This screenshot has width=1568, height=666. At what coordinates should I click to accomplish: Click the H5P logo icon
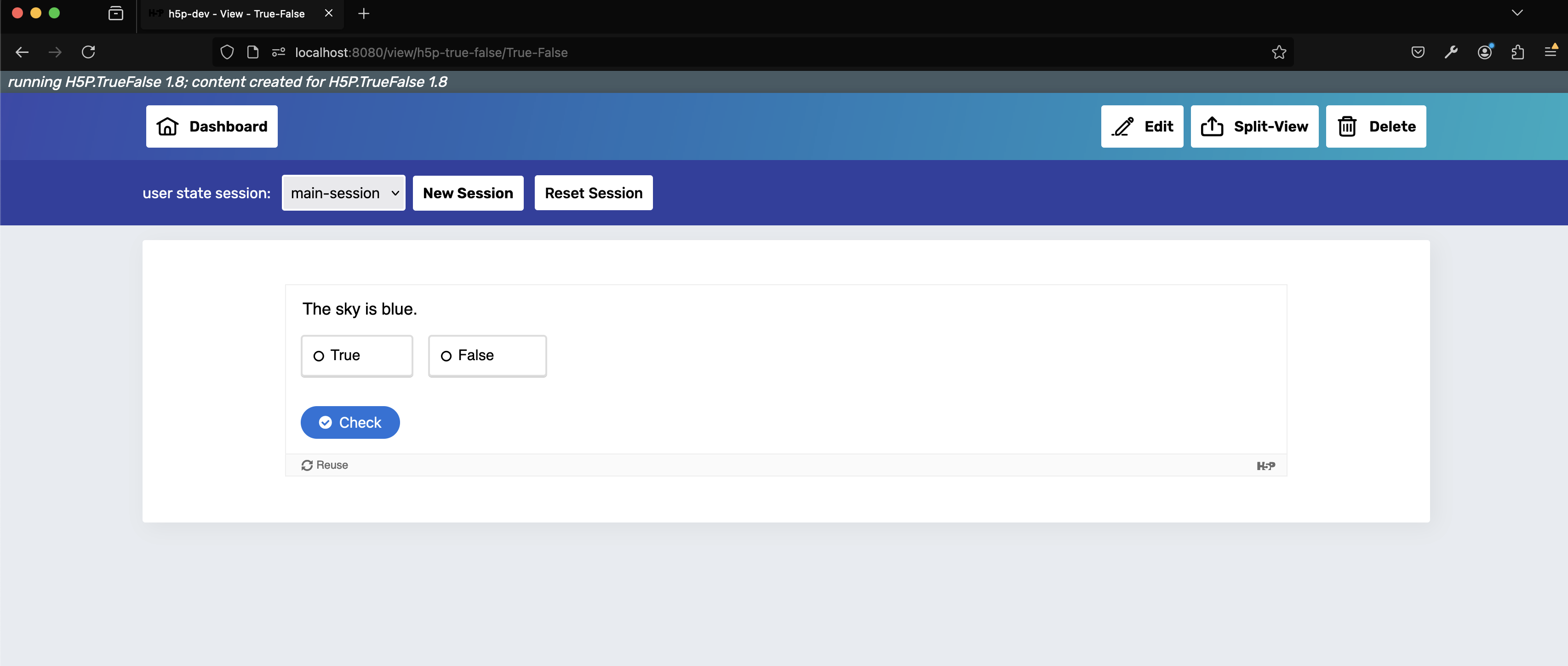(x=1265, y=466)
